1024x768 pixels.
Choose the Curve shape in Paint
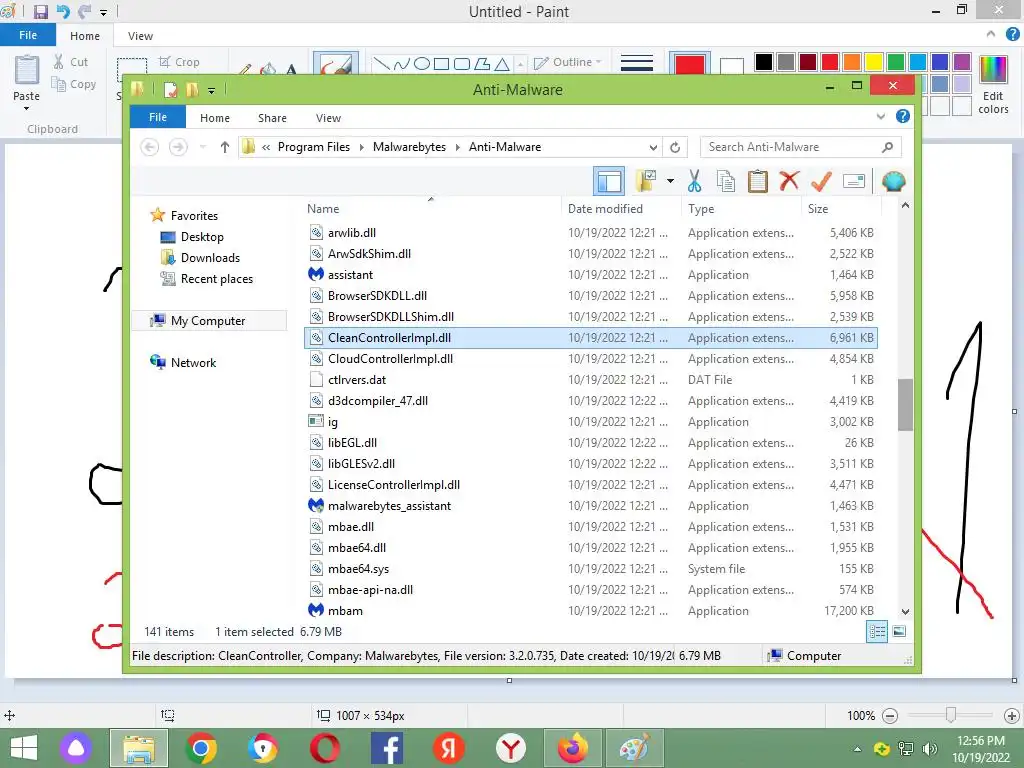[x=402, y=63]
